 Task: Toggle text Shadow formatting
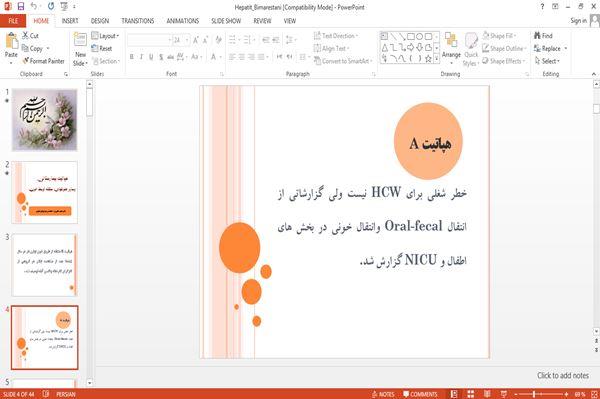coord(161,57)
